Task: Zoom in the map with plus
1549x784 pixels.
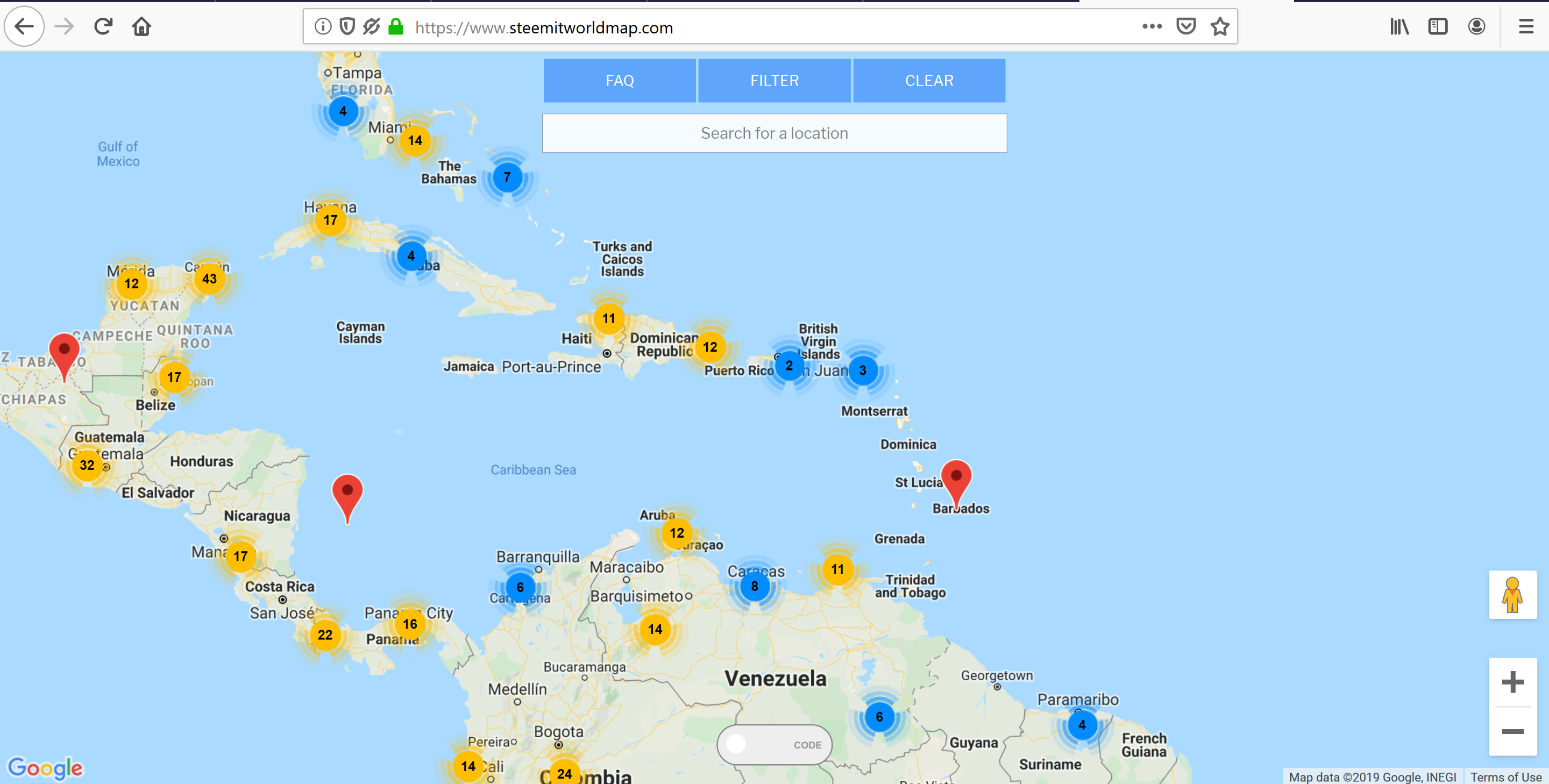Action: 1512,682
